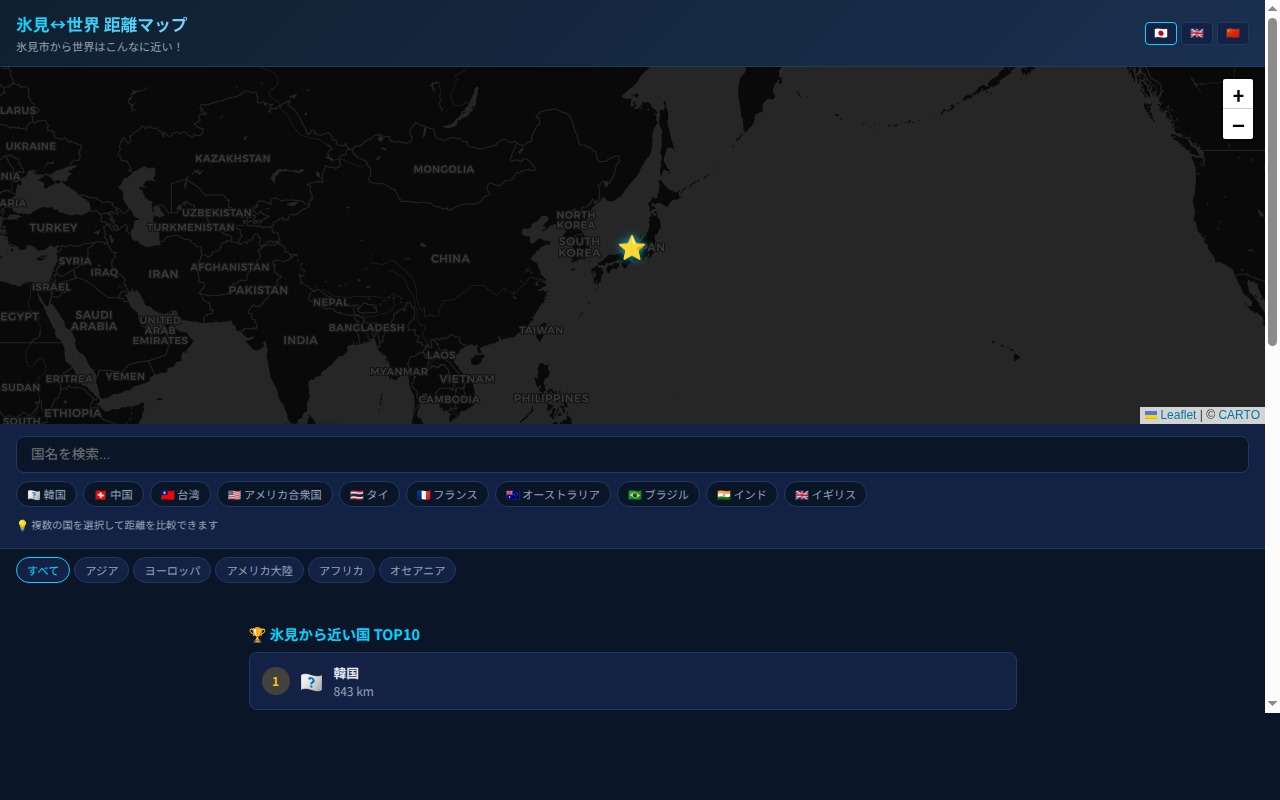Focus the 国名を検索 search field

point(632,454)
